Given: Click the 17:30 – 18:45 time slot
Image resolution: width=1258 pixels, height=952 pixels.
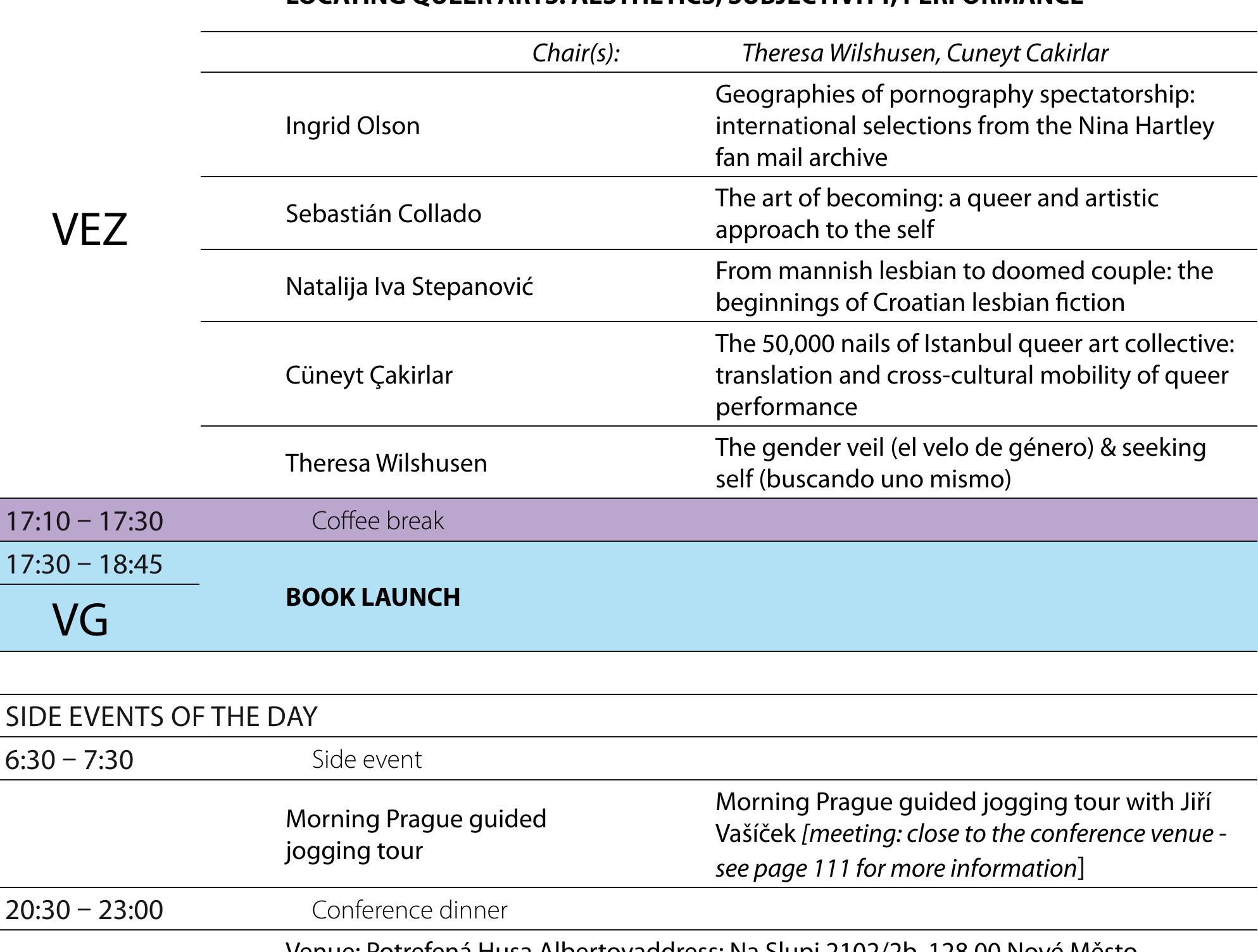Looking at the screenshot, I should click(x=84, y=565).
